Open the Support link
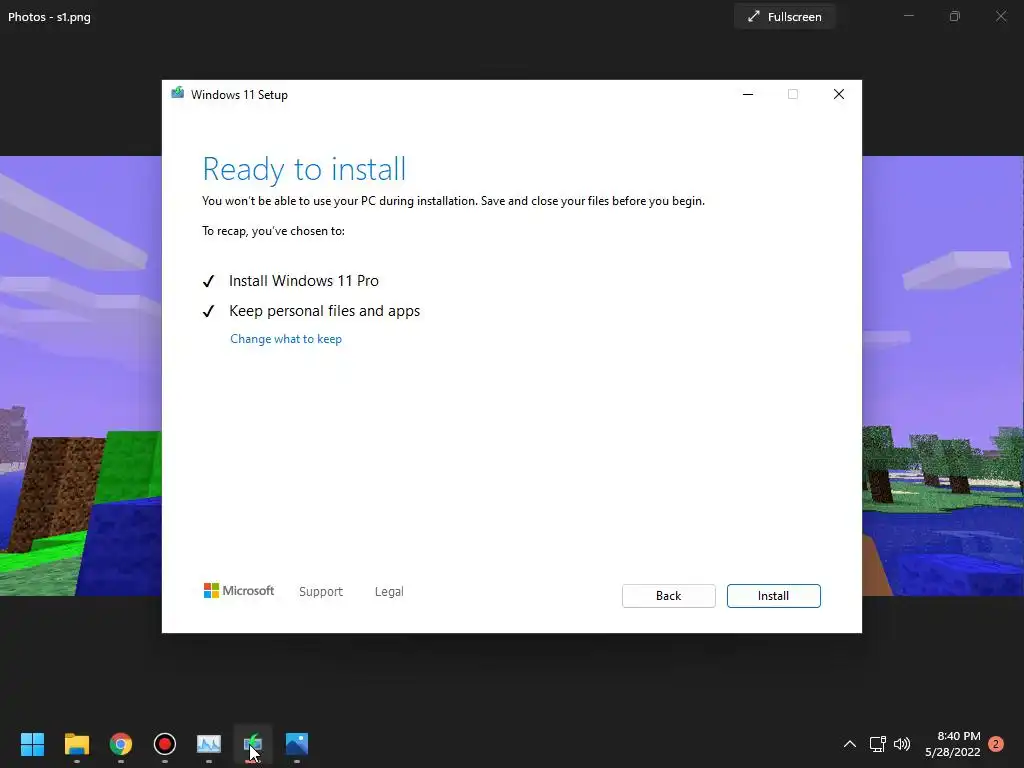 coord(321,592)
